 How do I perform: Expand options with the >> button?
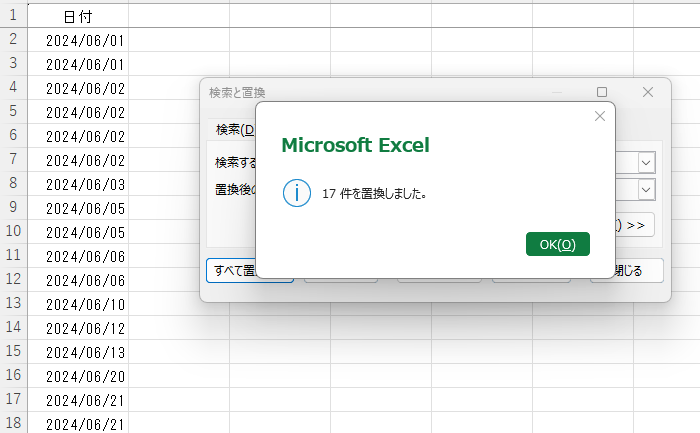634,225
